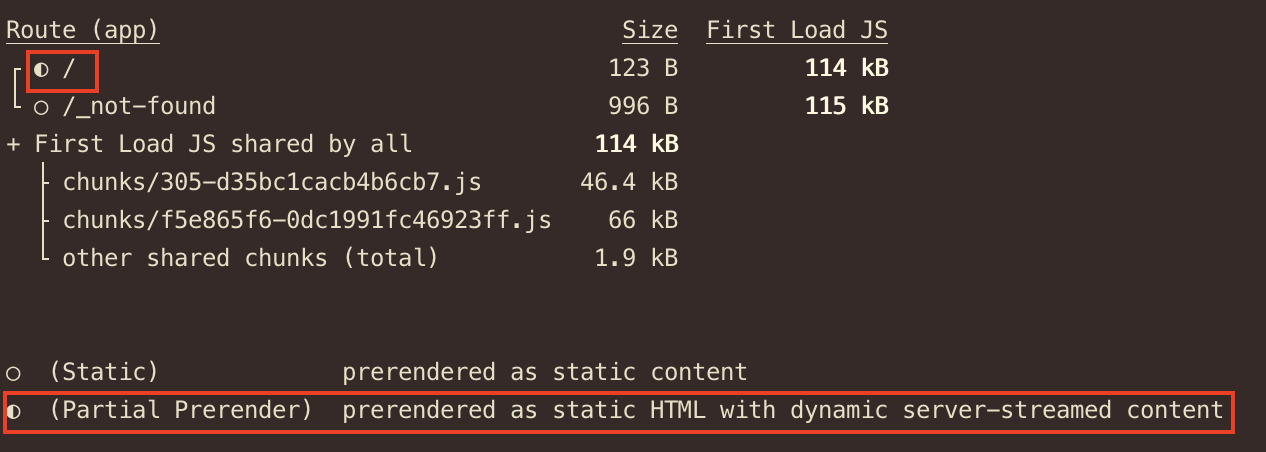The width and height of the screenshot is (1266, 452).
Task: Click the prerendered as static content description
Action: point(545,373)
